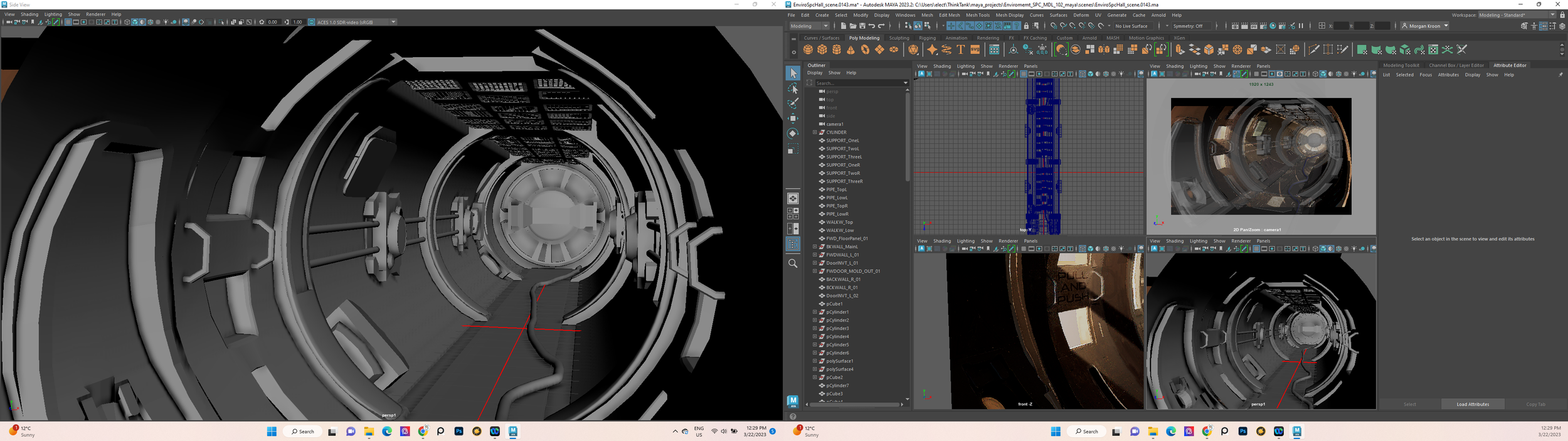The width and height of the screenshot is (1568, 441).
Task: Switch to the Sculpting shelf tab
Action: click(x=899, y=38)
